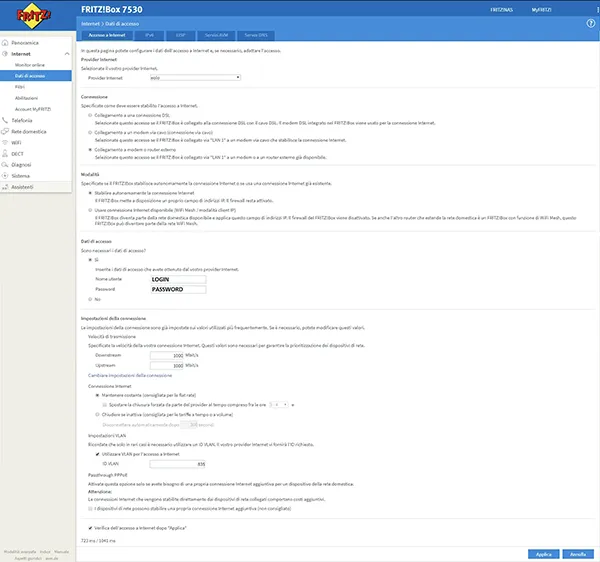
Task: Click the Telefonia phone icon
Action: click(6, 119)
